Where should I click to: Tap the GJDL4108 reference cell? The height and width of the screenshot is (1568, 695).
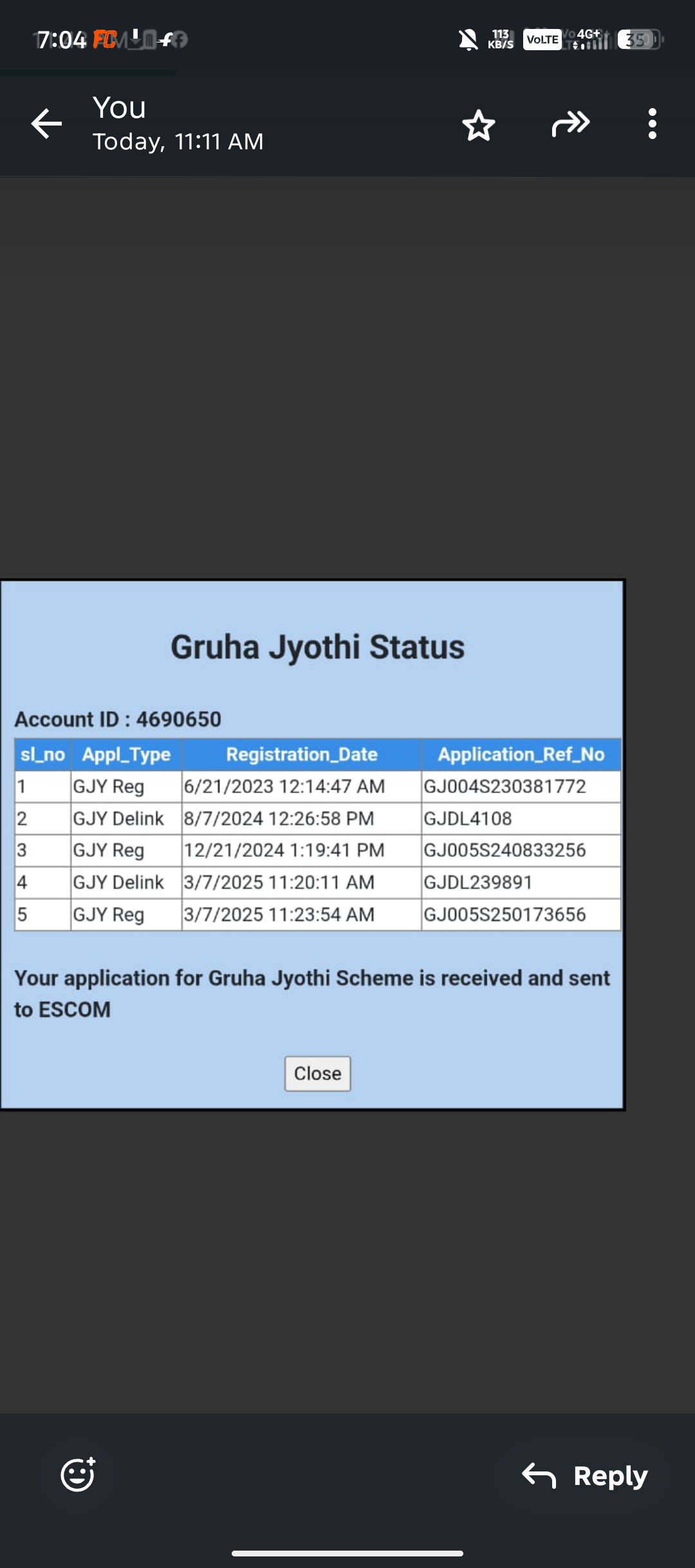point(468,819)
